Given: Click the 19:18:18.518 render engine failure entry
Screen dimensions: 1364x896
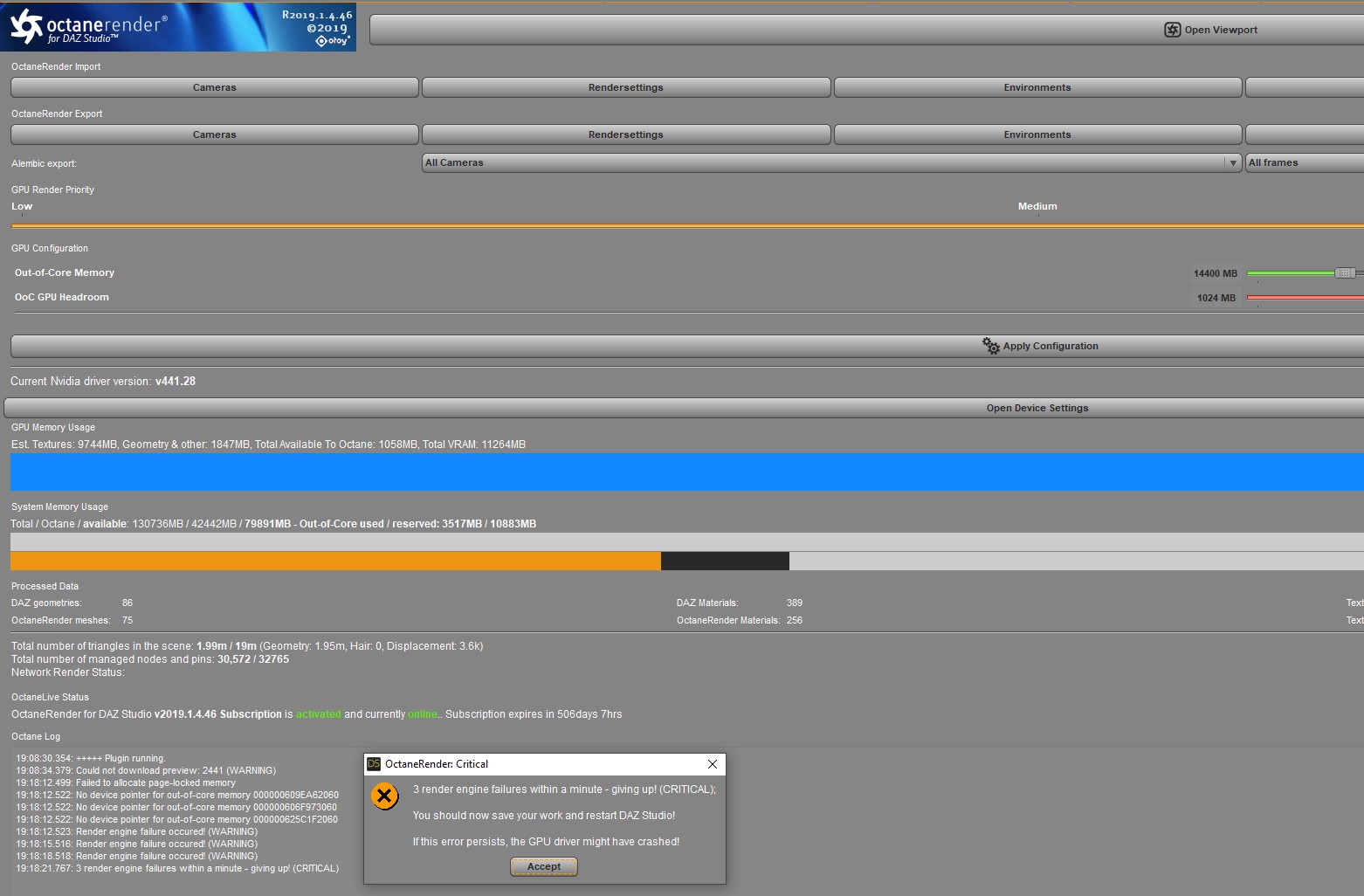Looking at the screenshot, I should (137, 856).
